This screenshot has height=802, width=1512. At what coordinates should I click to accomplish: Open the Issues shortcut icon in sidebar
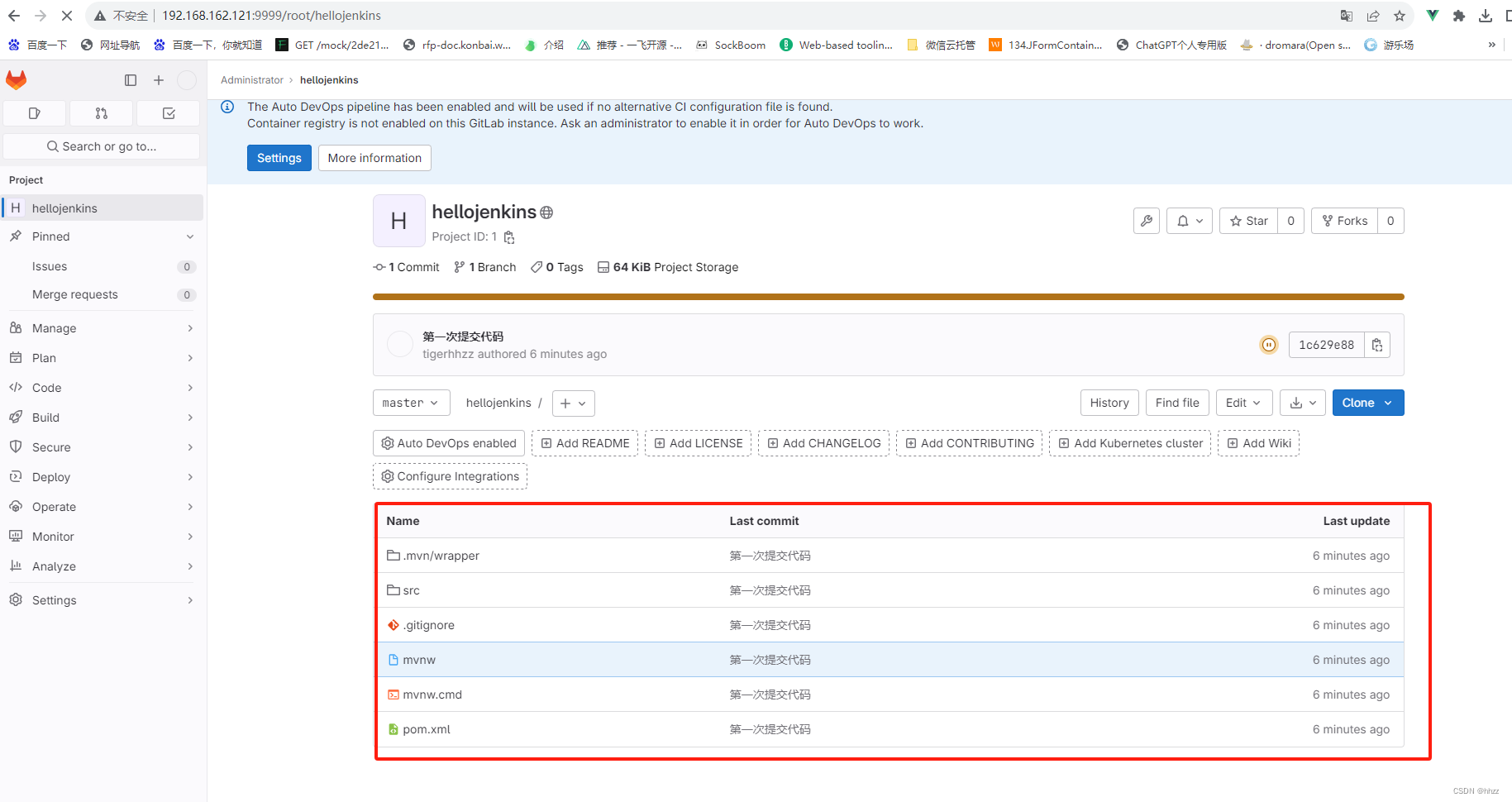pos(35,113)
